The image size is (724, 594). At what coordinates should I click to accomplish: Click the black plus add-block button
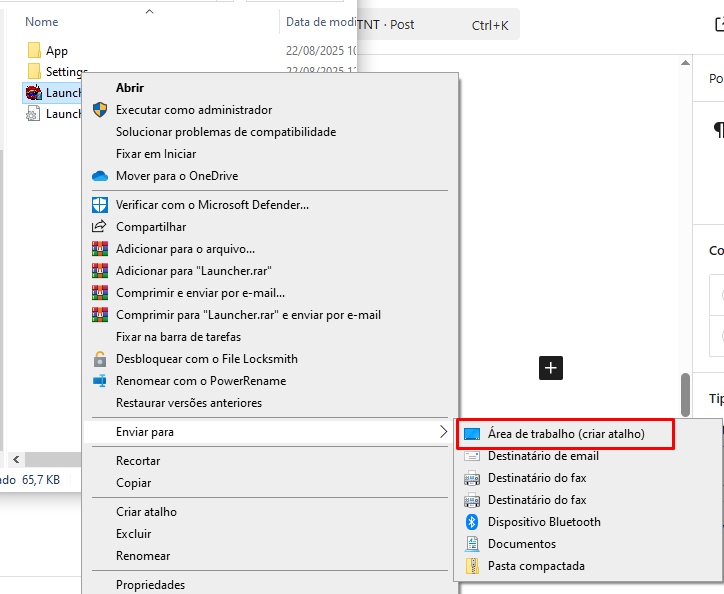pos(551,367)
